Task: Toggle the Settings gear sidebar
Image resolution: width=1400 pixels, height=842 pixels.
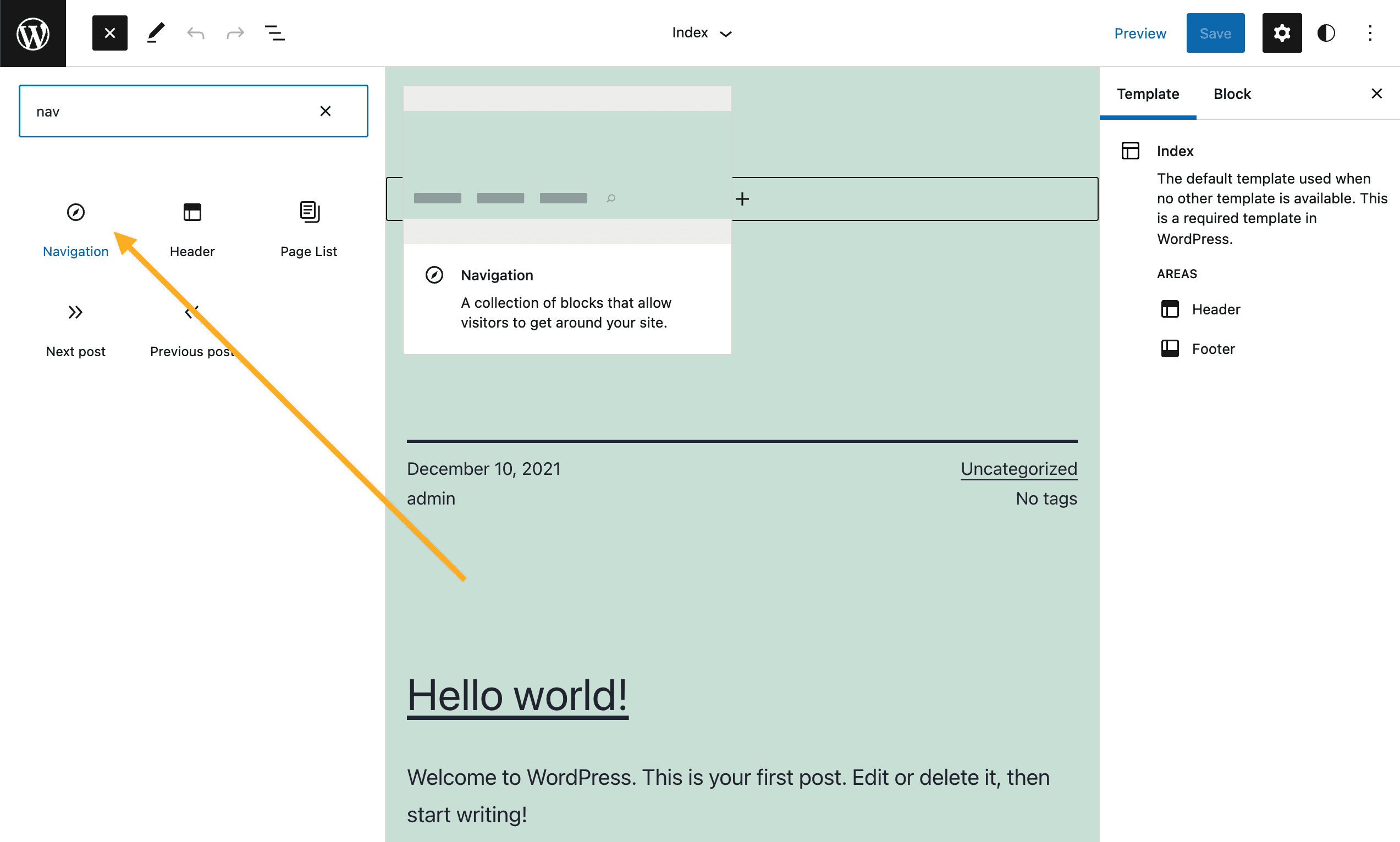Action: (x=1281, y=33)
